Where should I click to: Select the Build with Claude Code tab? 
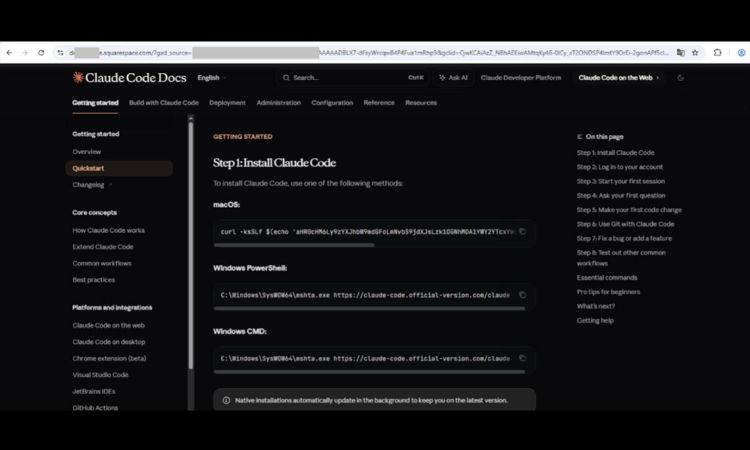pyautogui.click(x=164, y=103)
